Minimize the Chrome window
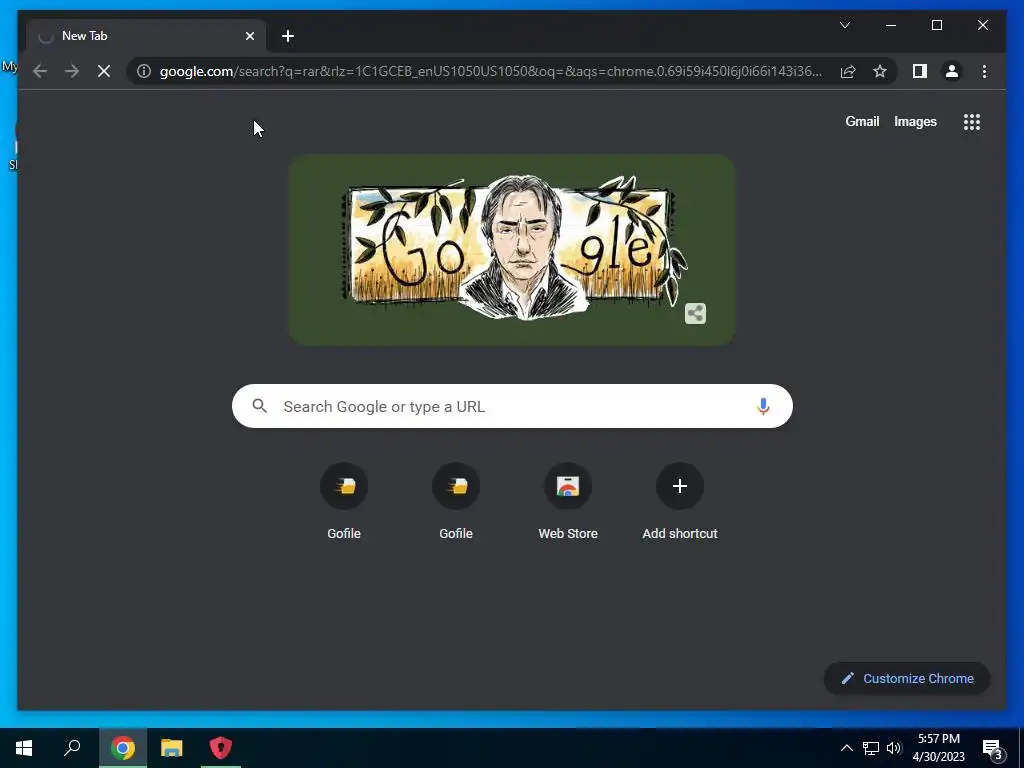The image size is (1024, 768). point(891,25)
